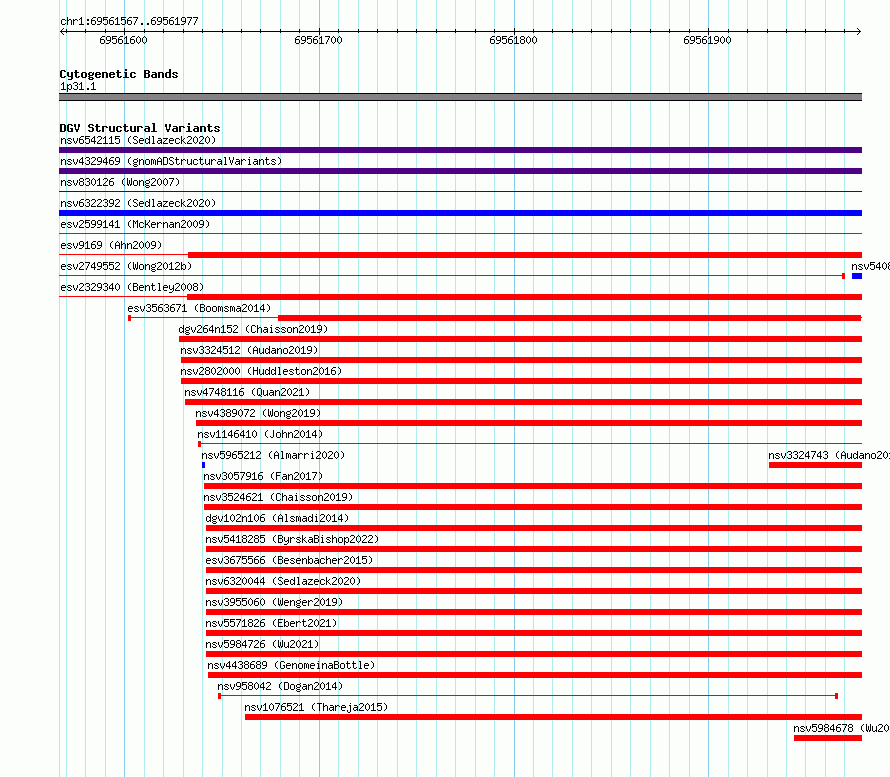Viewport: 890px width, 777px height.
Task: Click the 1p31.1 band label
Action: 78,86
